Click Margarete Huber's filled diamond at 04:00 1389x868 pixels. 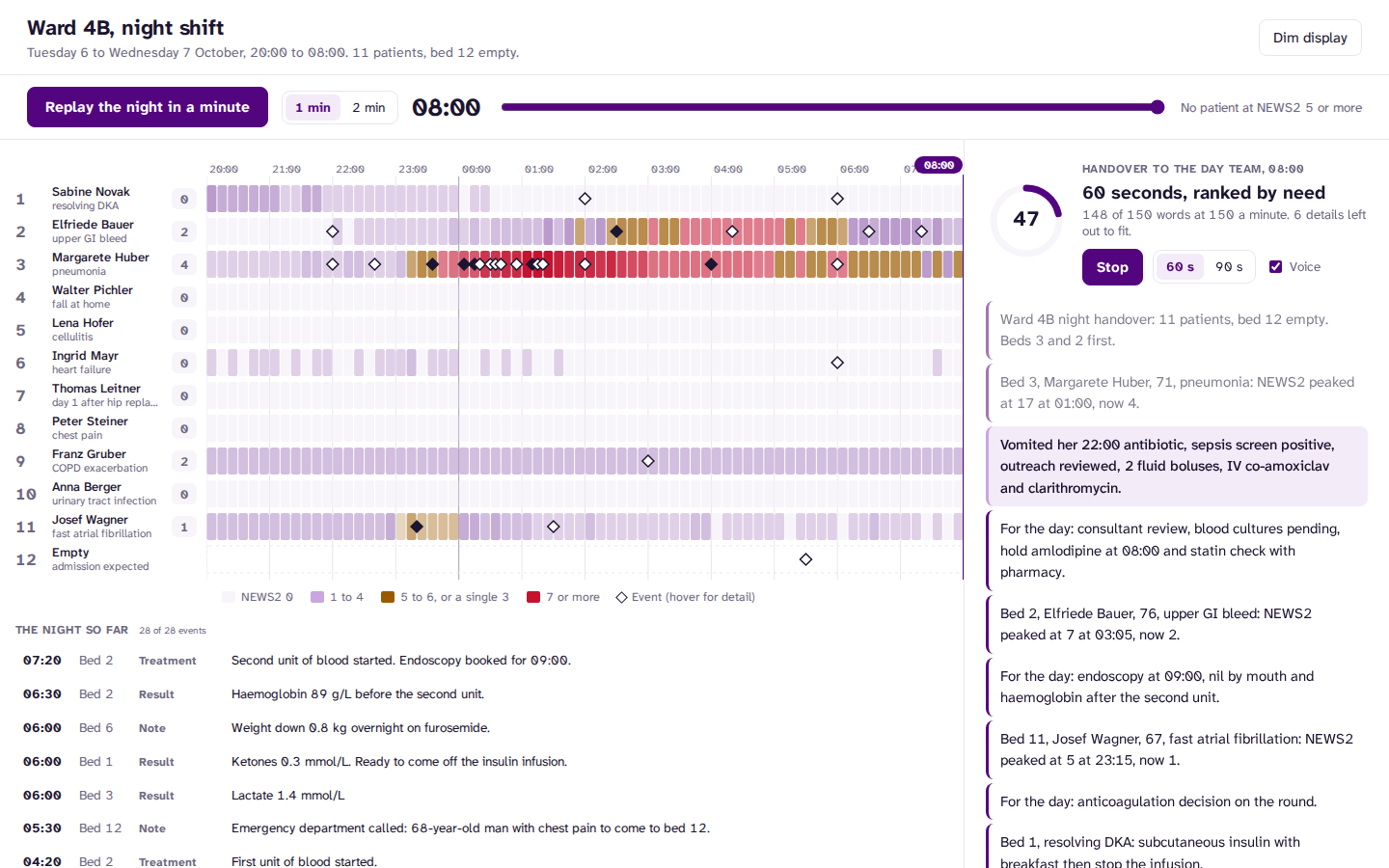point(711,264)
